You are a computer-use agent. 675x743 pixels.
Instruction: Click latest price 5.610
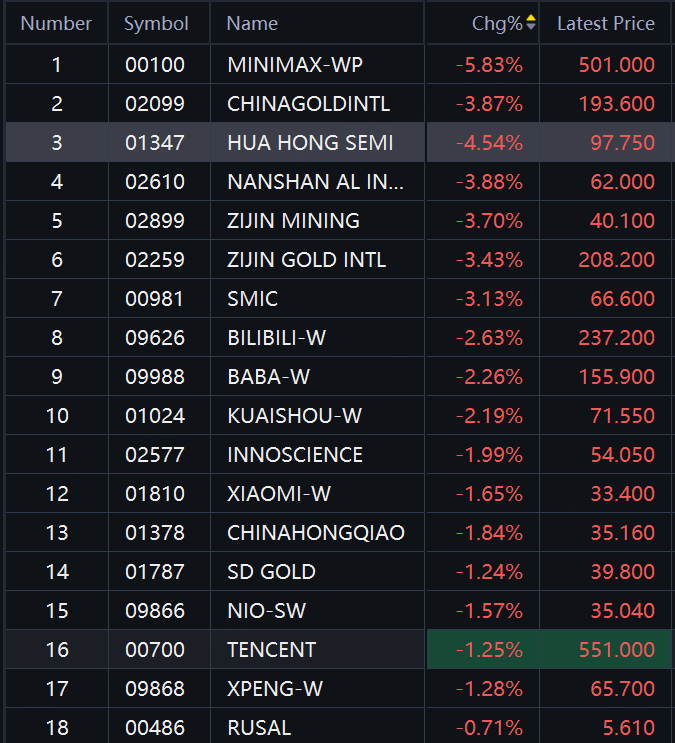click(629, 728)
